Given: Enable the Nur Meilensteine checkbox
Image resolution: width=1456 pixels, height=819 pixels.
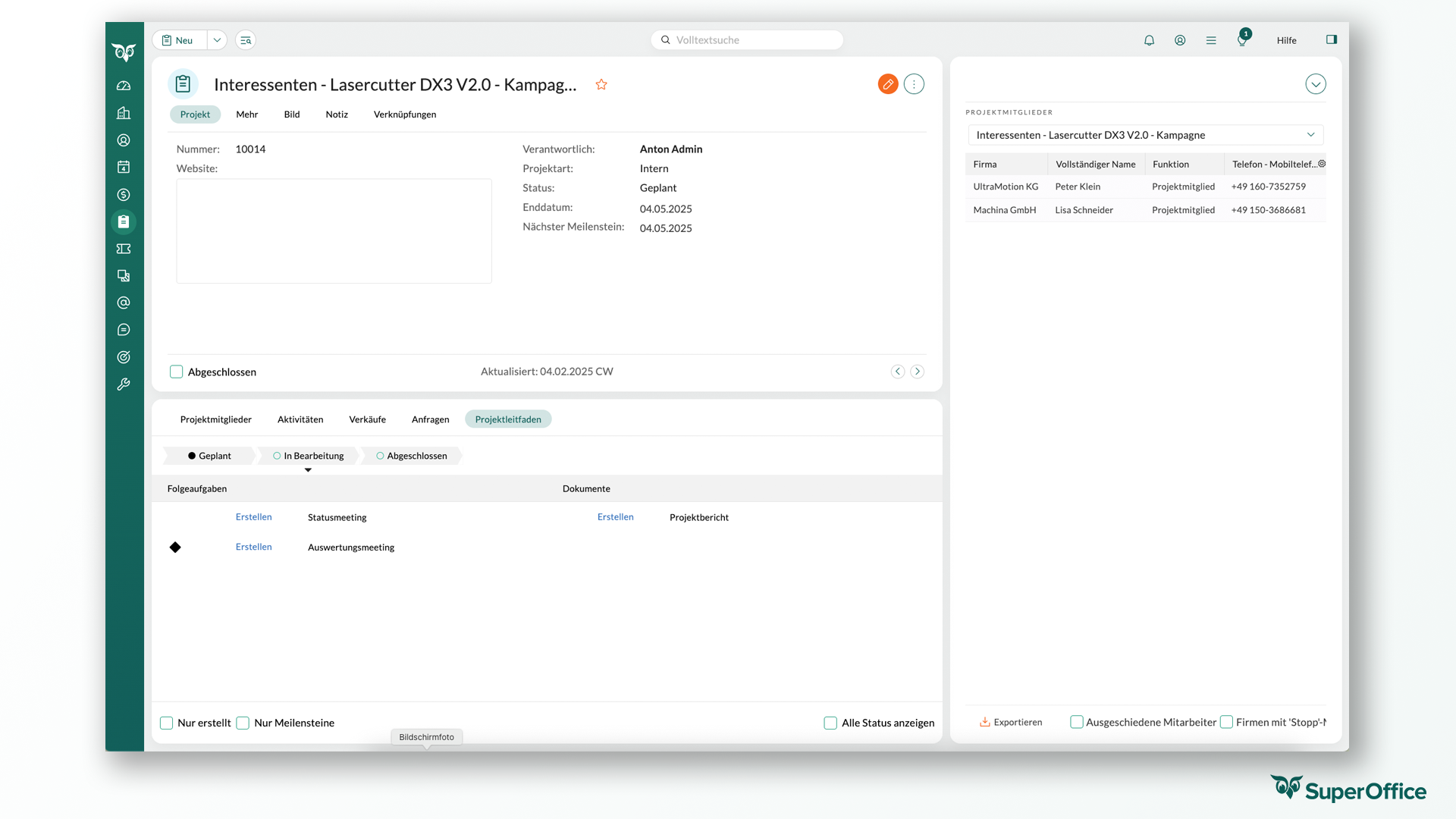Looking at the screenshot, I should (243, 723).
